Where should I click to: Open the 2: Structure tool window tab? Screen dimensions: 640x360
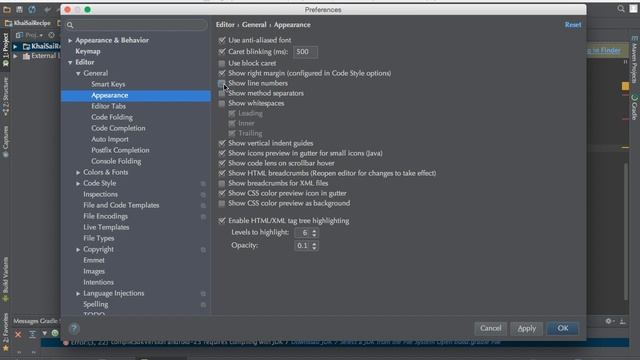pyautogui.click(x=5, y=97)
